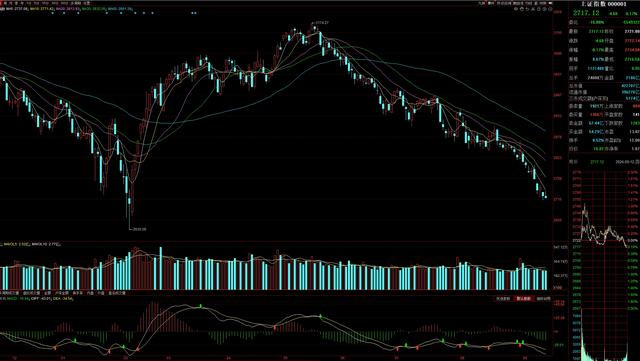
Task: Select the red highlighted button above MACD panel
Action: pos(524,299)
